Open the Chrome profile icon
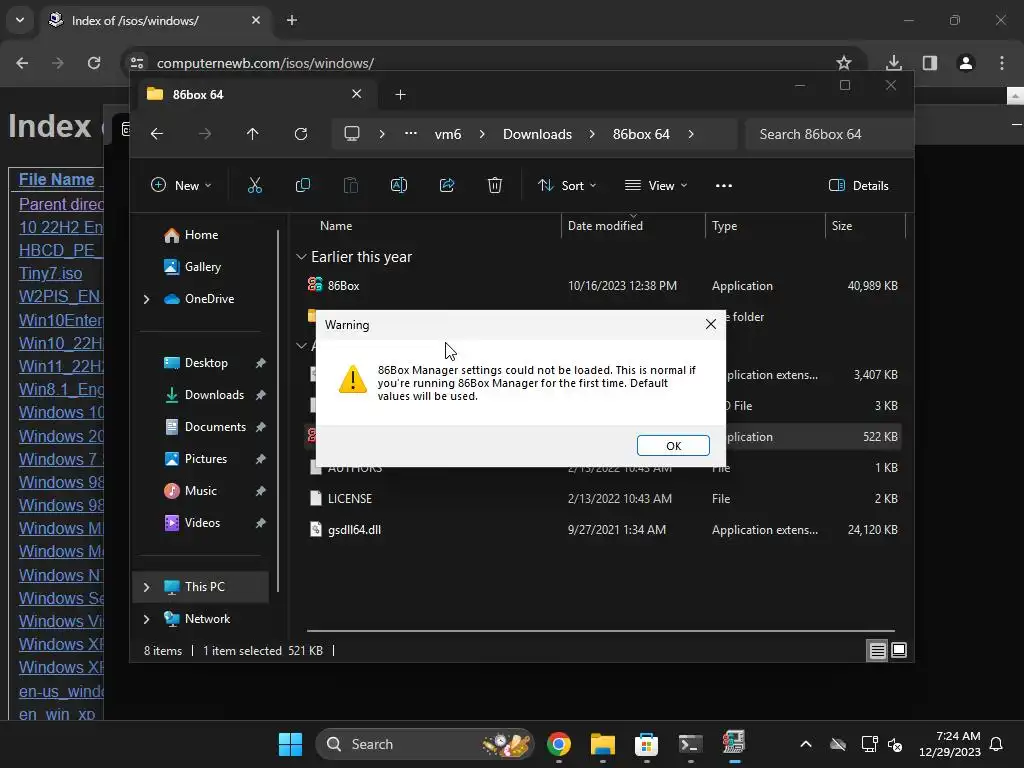Image resolution: width=1024 pixels, height=768 pixels. [965, 63]
